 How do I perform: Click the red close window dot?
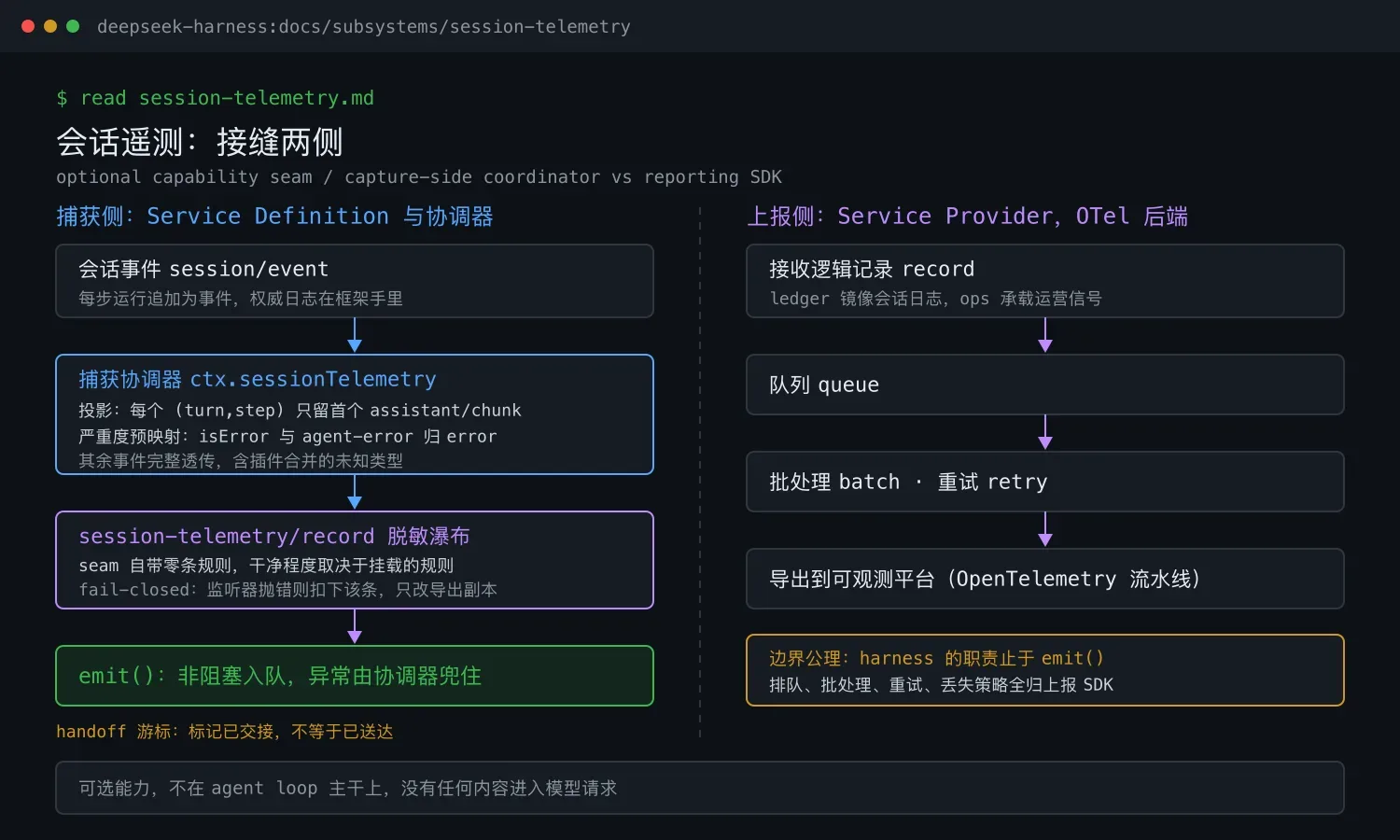pyautogui.click(x=28, y=26)
